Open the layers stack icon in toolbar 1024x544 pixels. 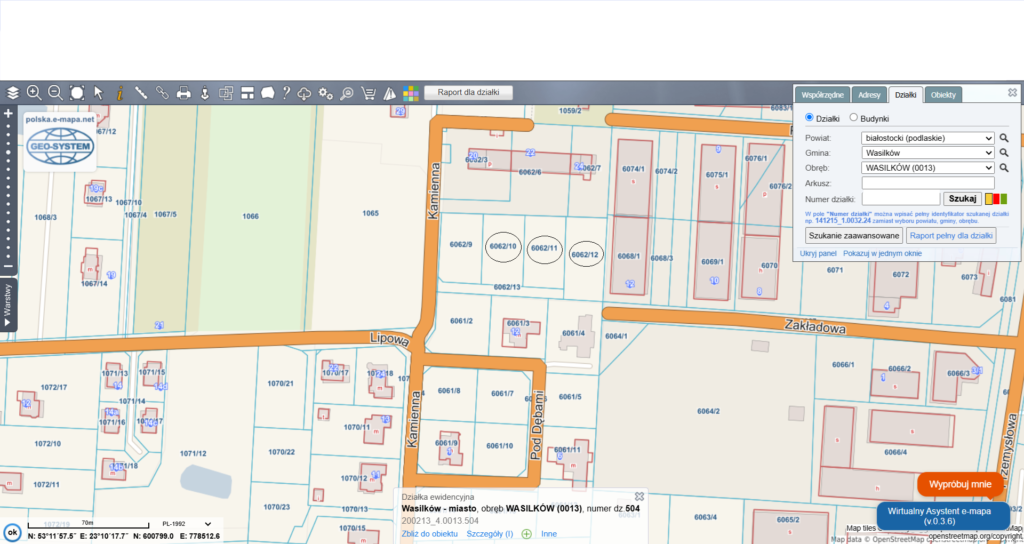12,93
